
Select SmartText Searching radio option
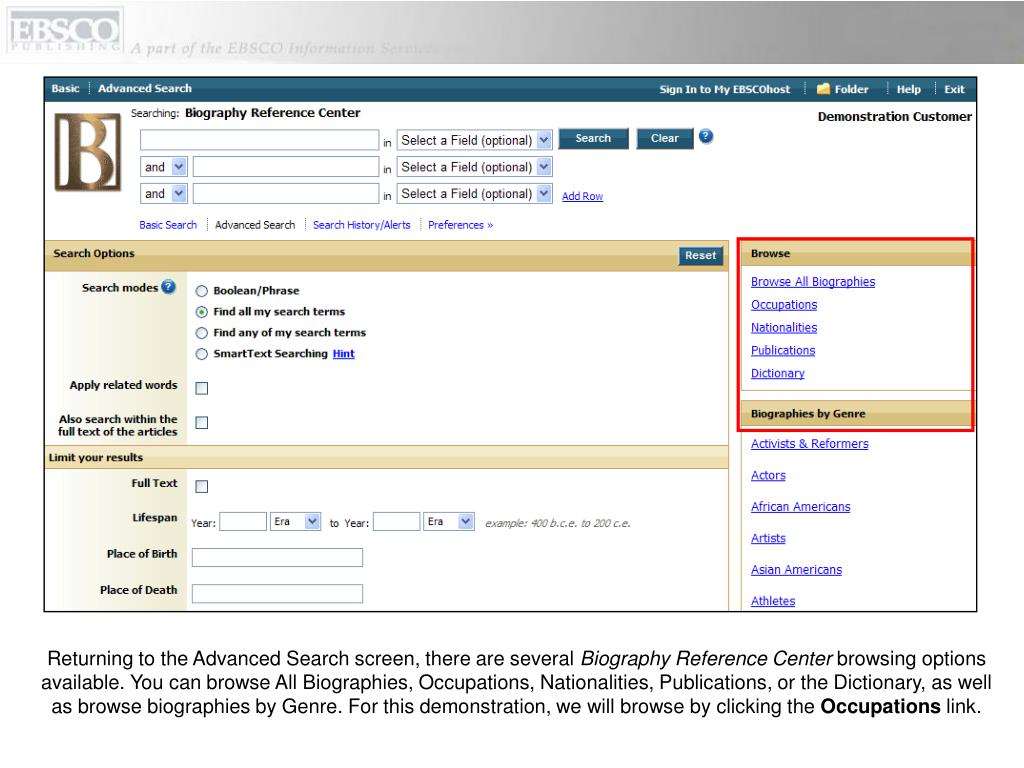pos(202,354)
